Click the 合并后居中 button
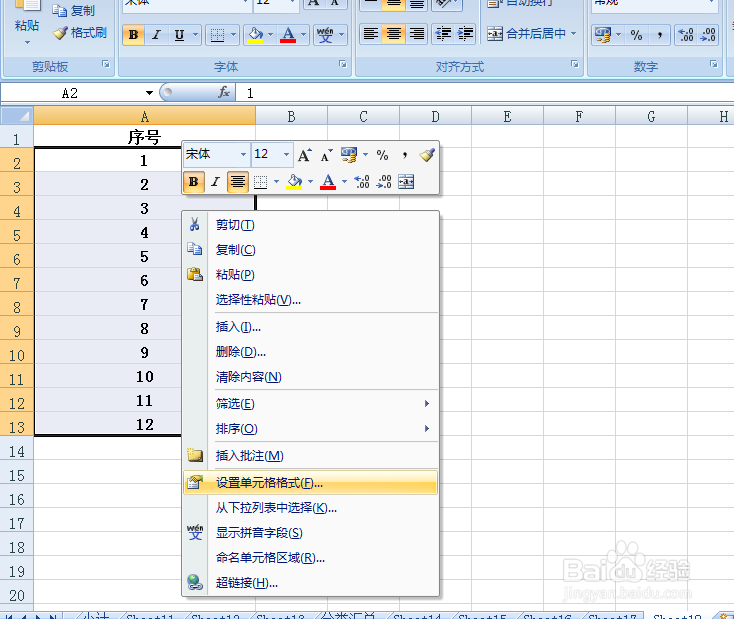 pos(526,34)
